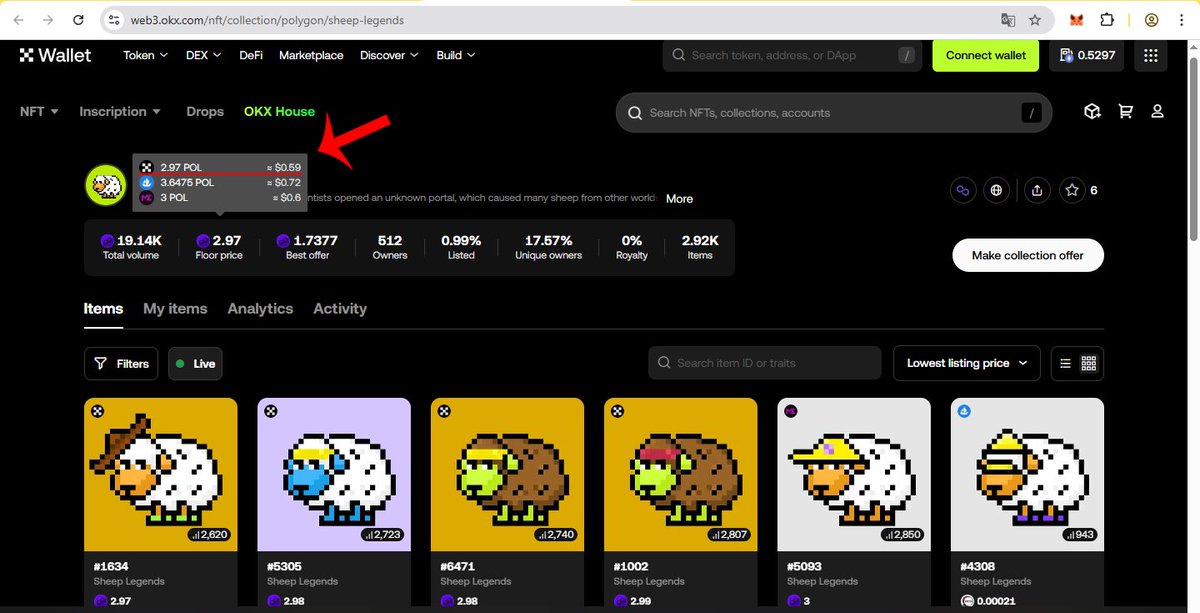
Task: Toggle the Live updates button
Action: (x=195, y=363)
